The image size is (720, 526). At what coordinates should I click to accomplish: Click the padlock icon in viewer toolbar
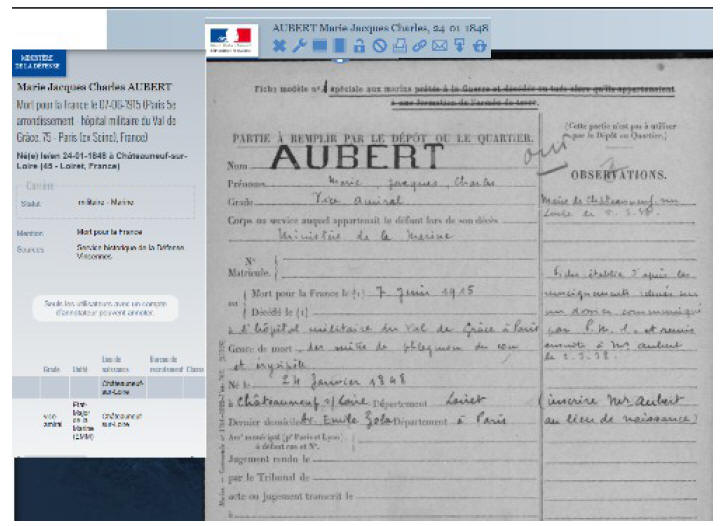tap(359, 46)
